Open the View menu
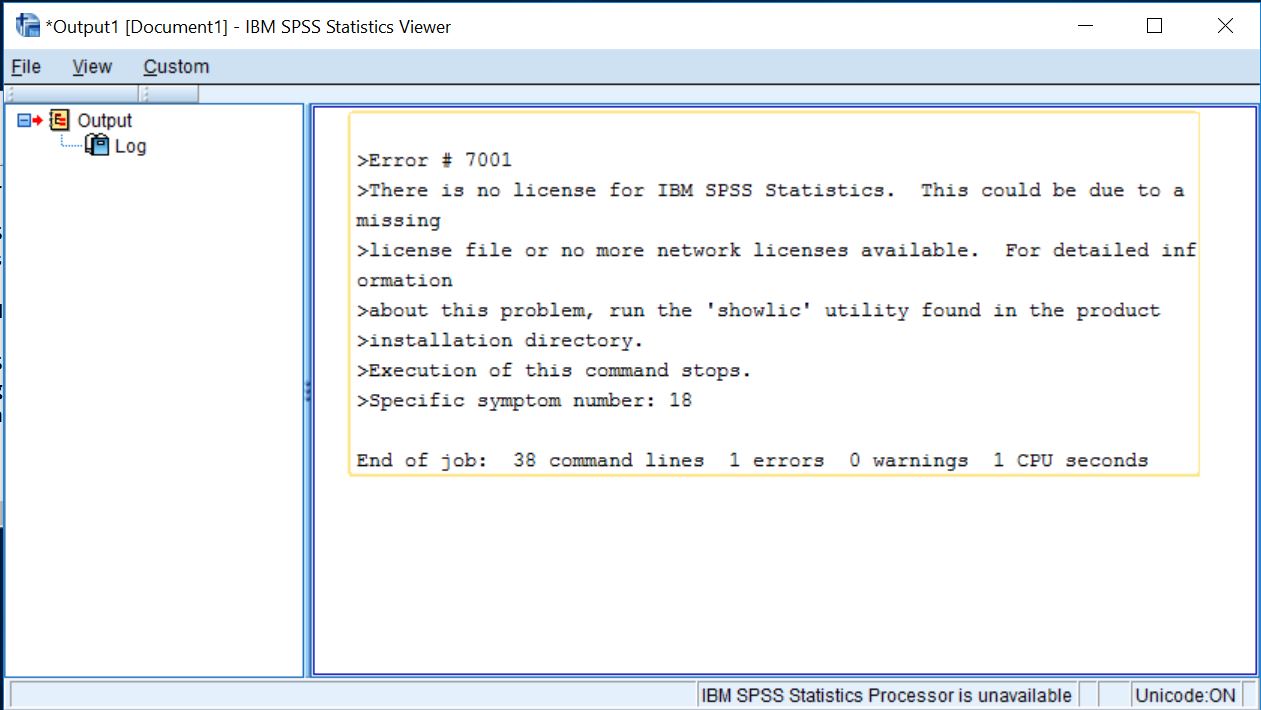The height and width of the screenshot is (710, 1261). [92, 67]
